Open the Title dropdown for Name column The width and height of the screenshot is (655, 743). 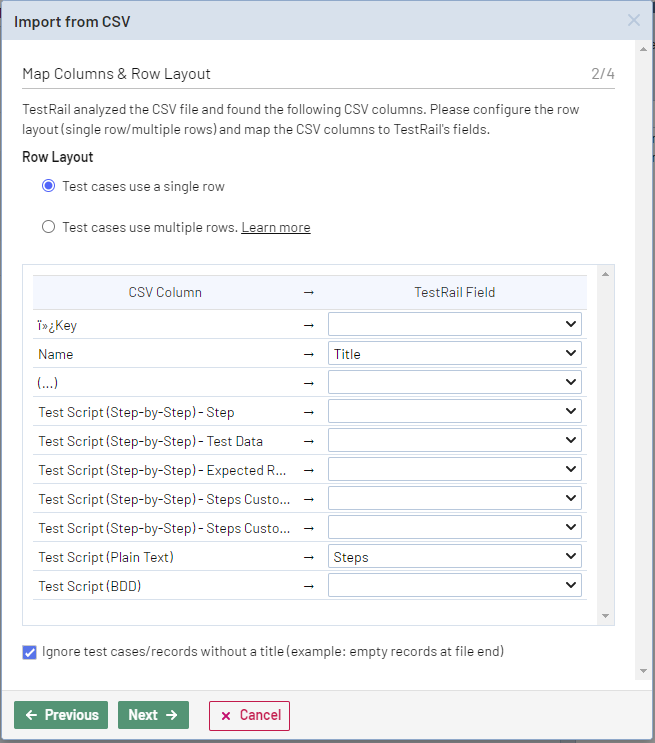(x=454, y=353)
